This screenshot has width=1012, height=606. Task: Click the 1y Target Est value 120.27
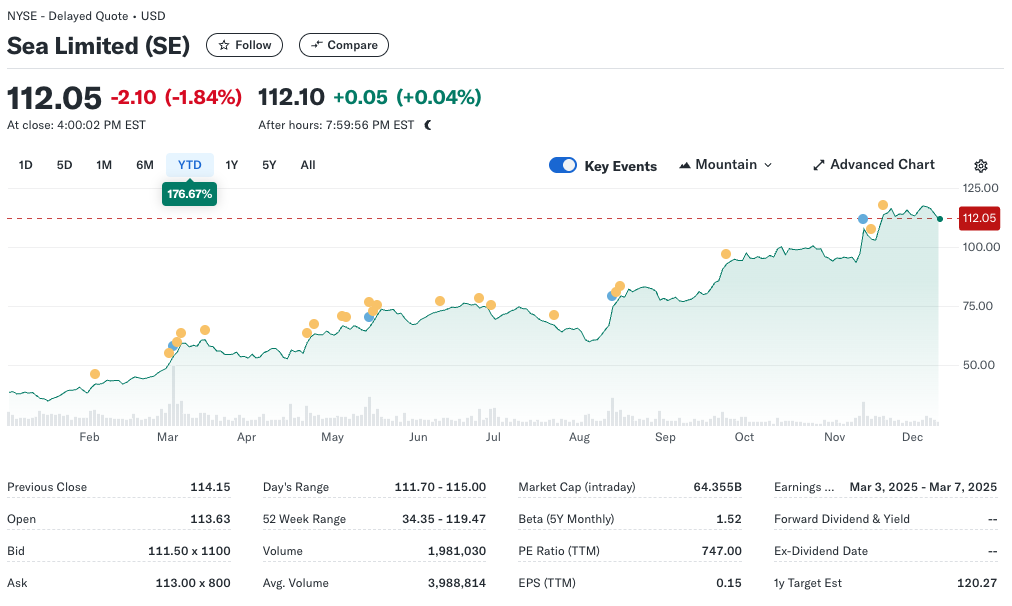tap(977, 583)
